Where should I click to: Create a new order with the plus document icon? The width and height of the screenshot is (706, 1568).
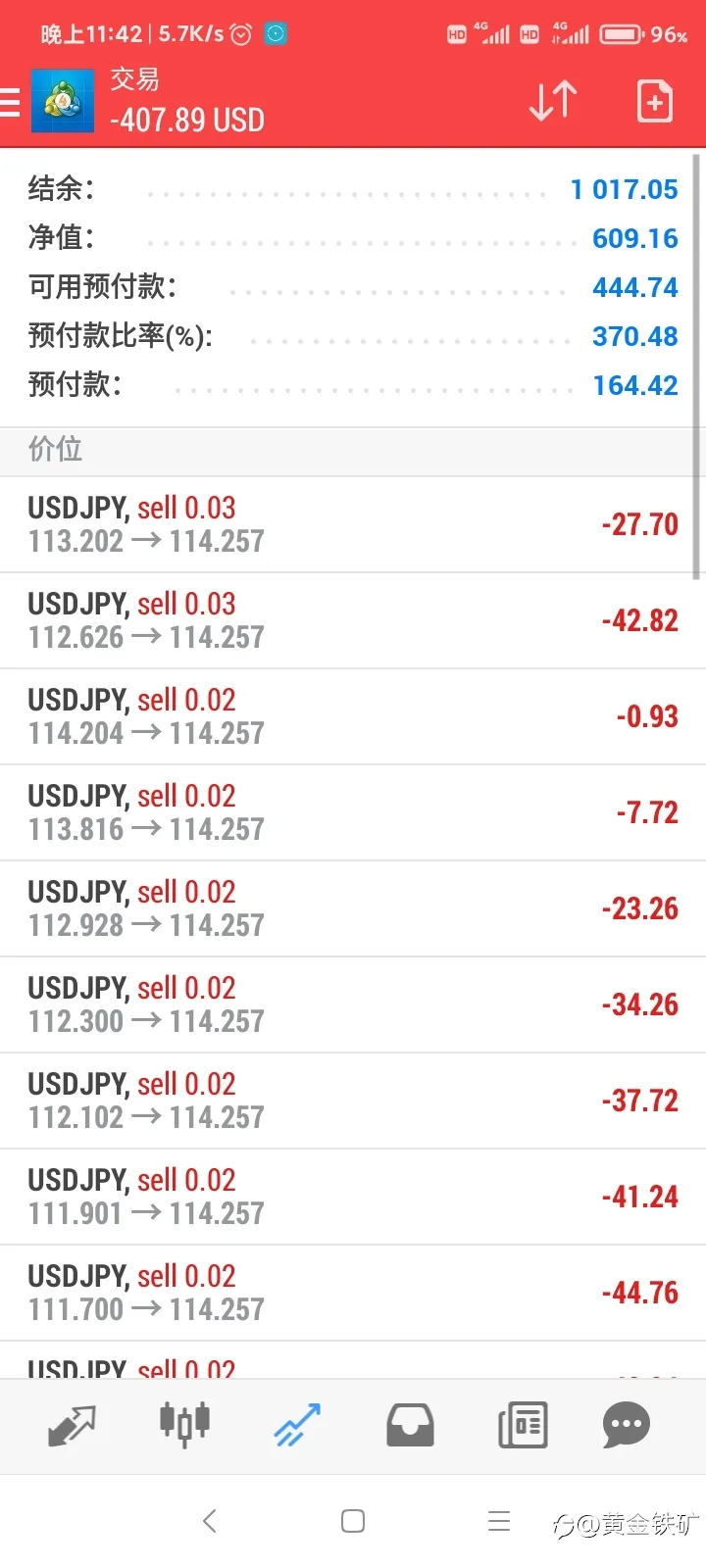(654, 100)
